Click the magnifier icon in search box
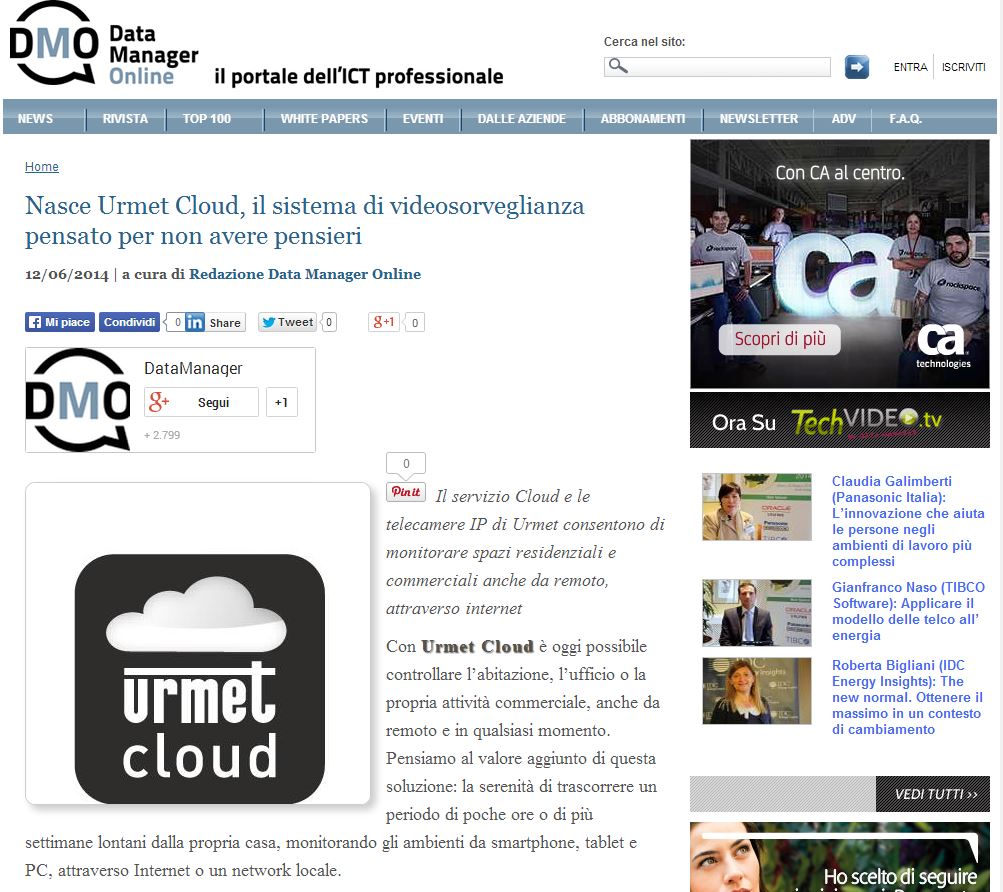1003x892 pixels. [x=617, y=66]
